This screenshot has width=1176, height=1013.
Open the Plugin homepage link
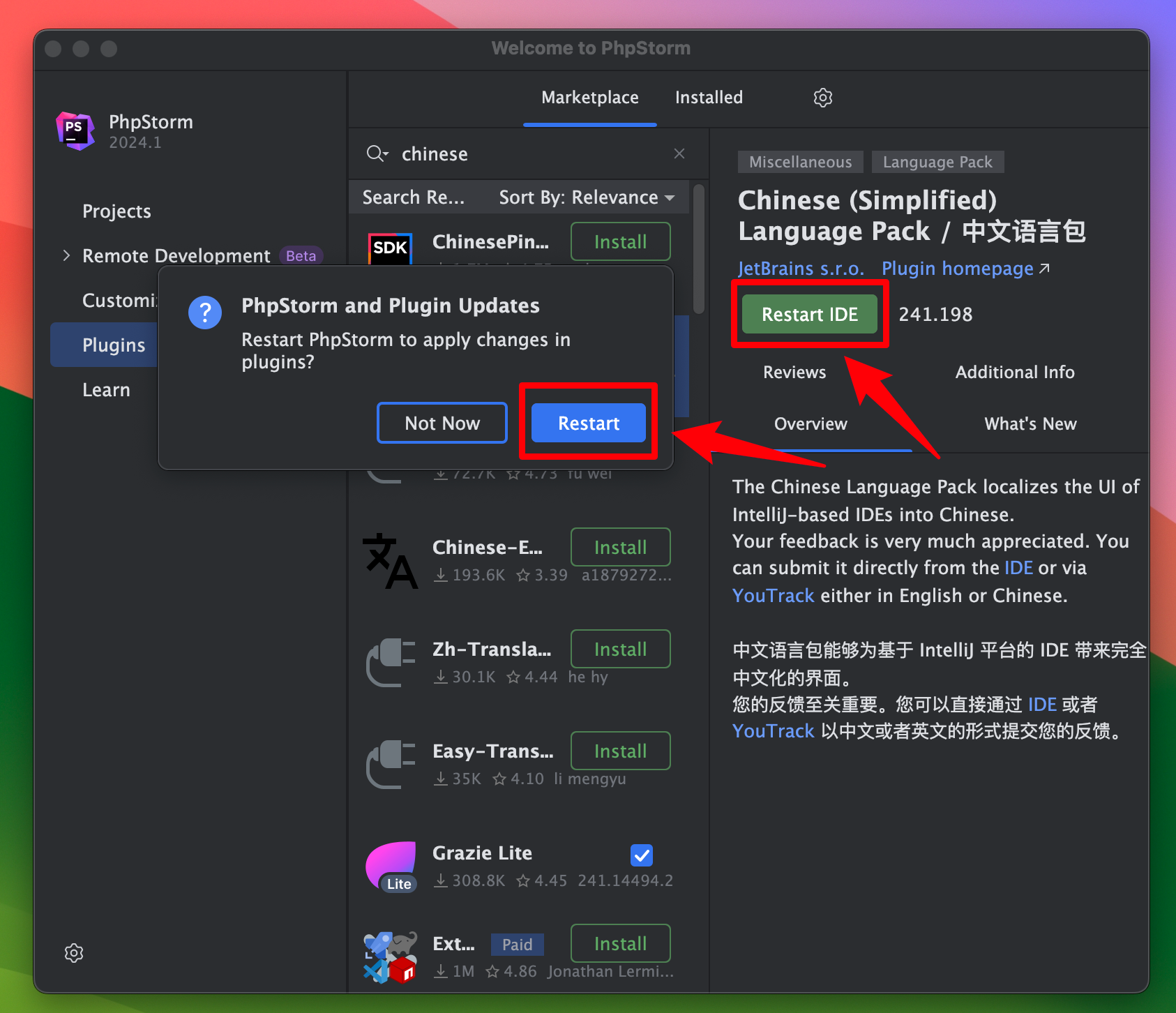965,269
